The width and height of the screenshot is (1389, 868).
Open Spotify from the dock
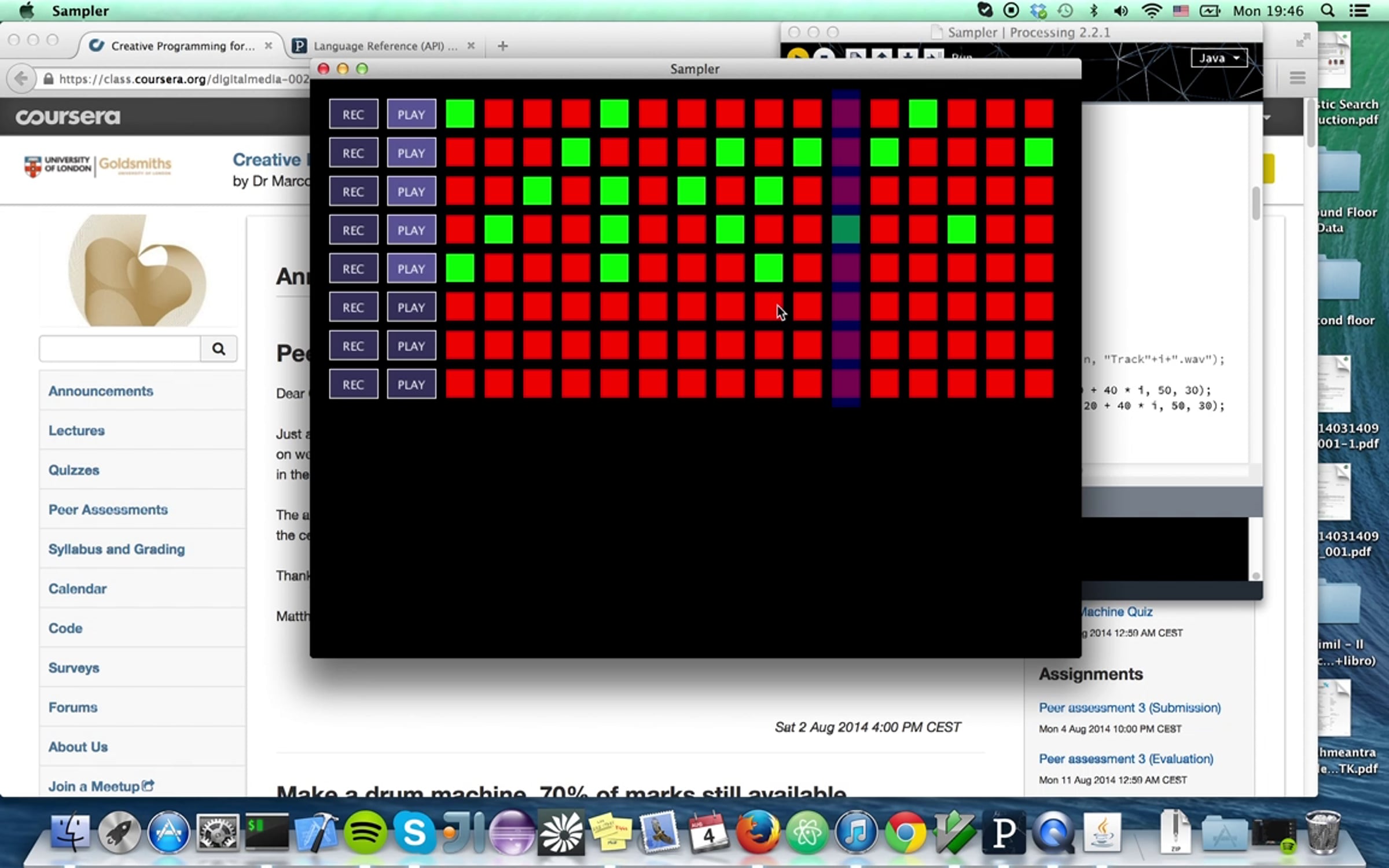365,833
